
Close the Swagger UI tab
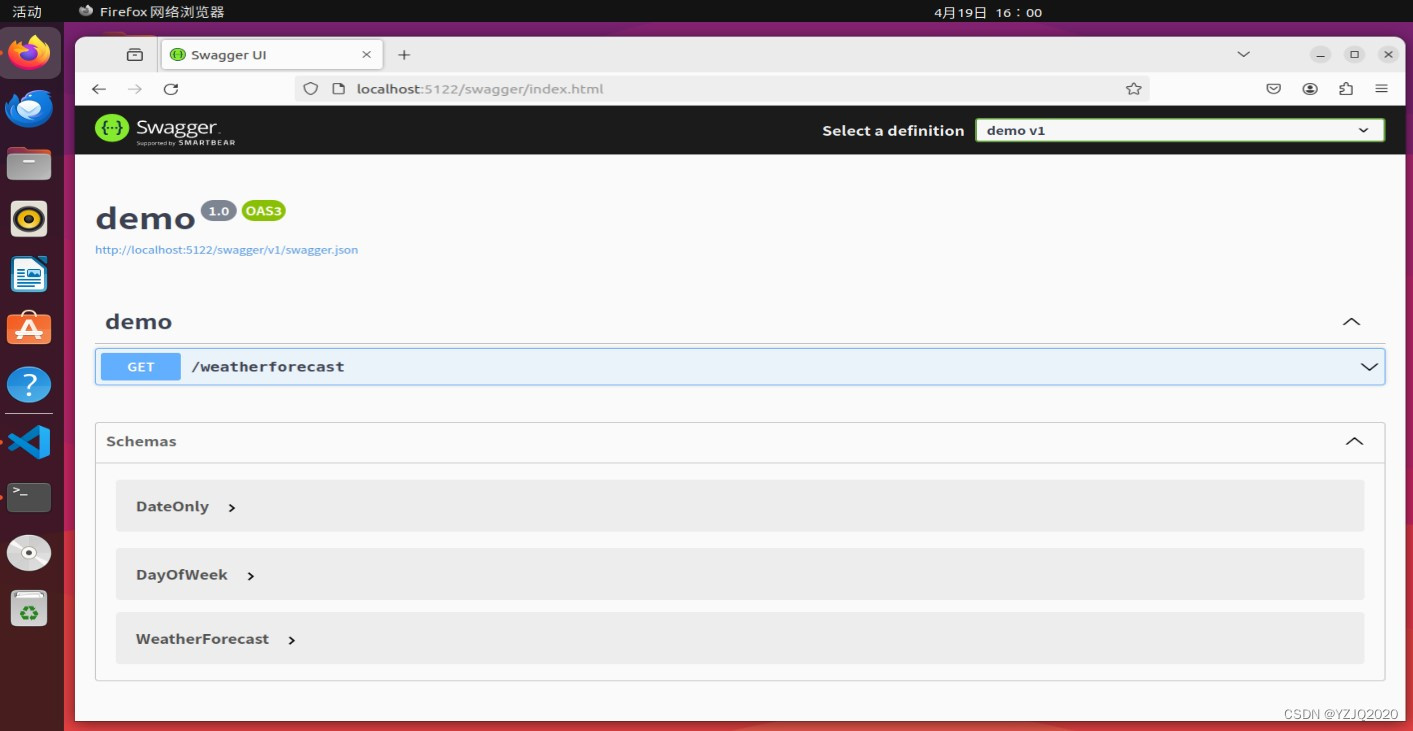pos(366,55)
